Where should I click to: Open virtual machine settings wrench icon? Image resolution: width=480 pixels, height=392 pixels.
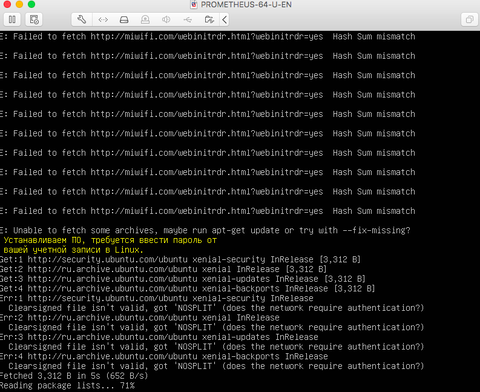point(82,20)
